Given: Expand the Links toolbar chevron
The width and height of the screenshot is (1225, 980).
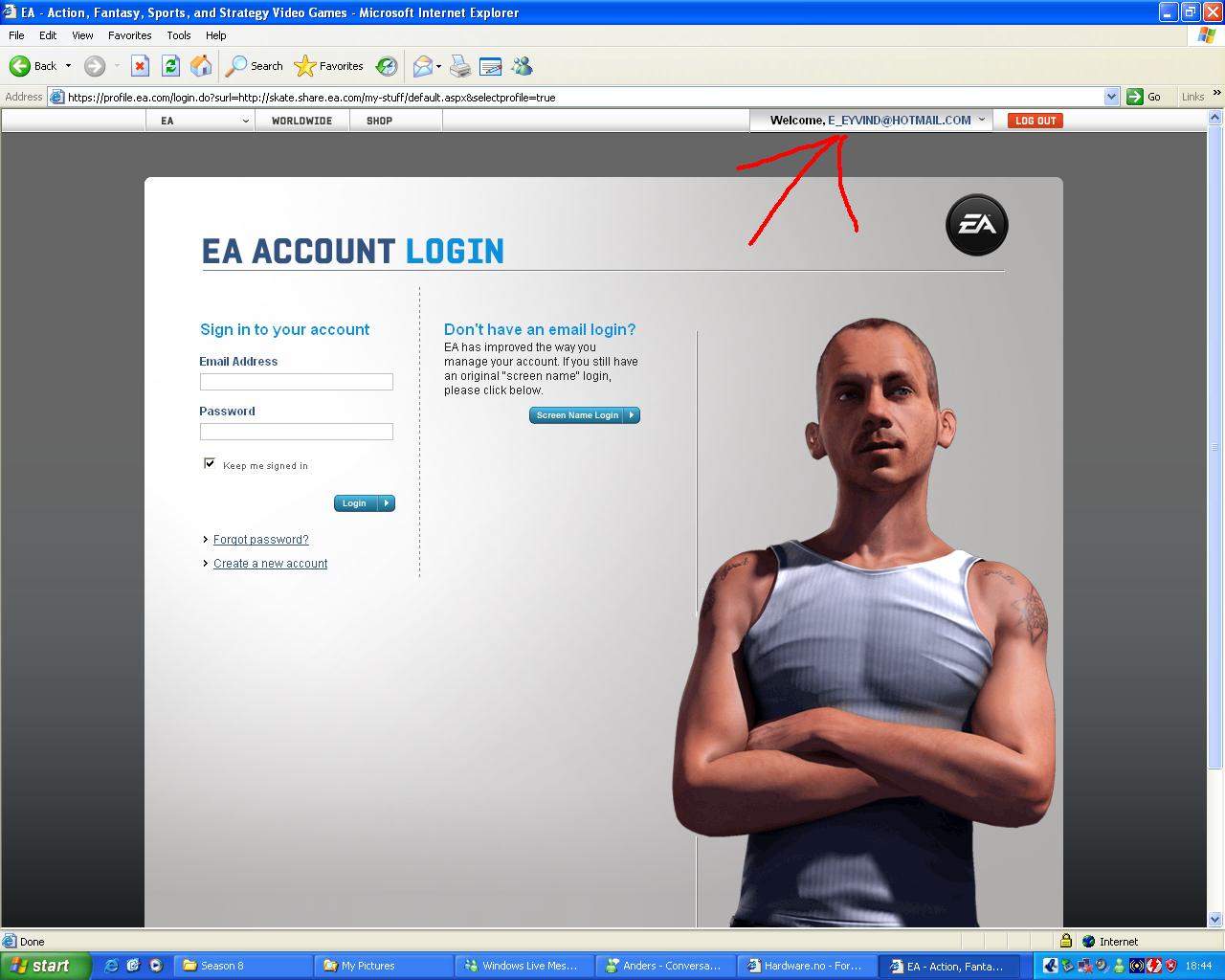Looking at the screenshot, I should 1216,93.
